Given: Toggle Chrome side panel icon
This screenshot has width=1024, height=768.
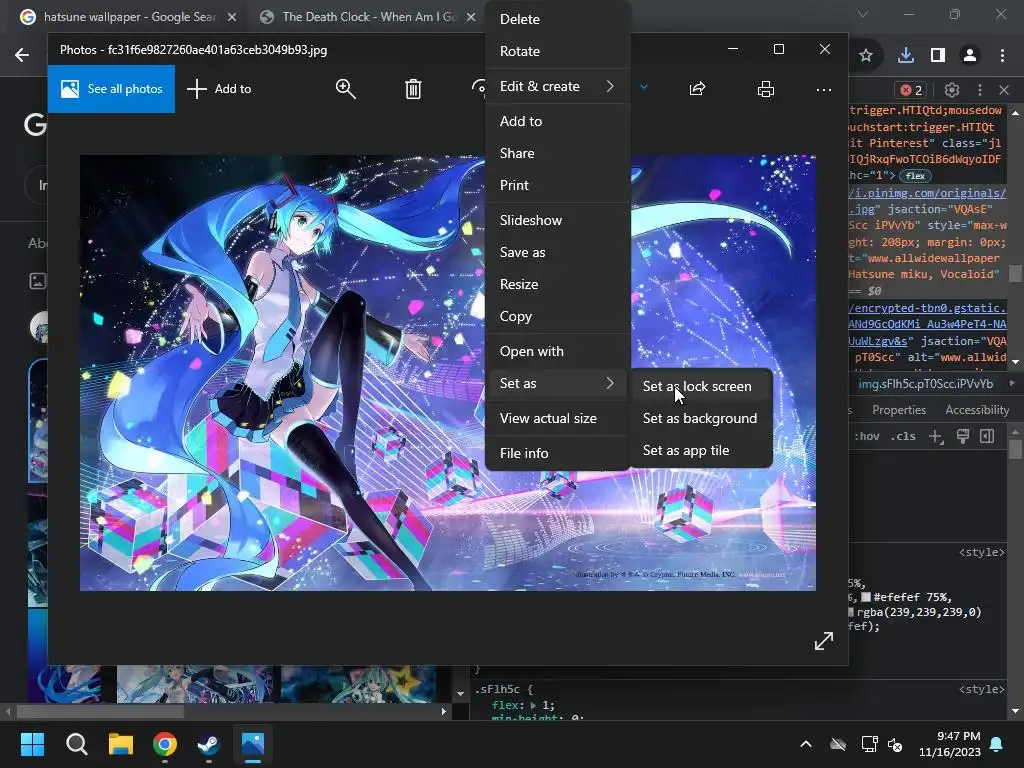Looking at the screenshot, I should coord(938,56).
